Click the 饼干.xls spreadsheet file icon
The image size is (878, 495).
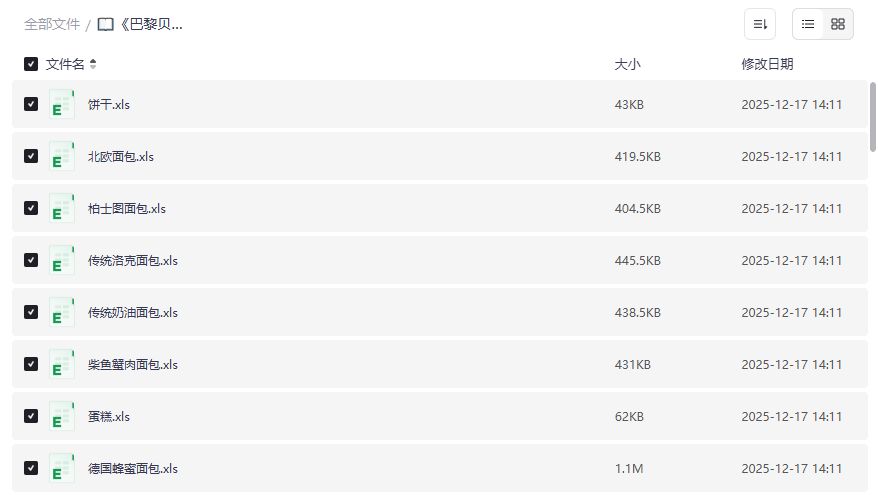tap(62, 104)
